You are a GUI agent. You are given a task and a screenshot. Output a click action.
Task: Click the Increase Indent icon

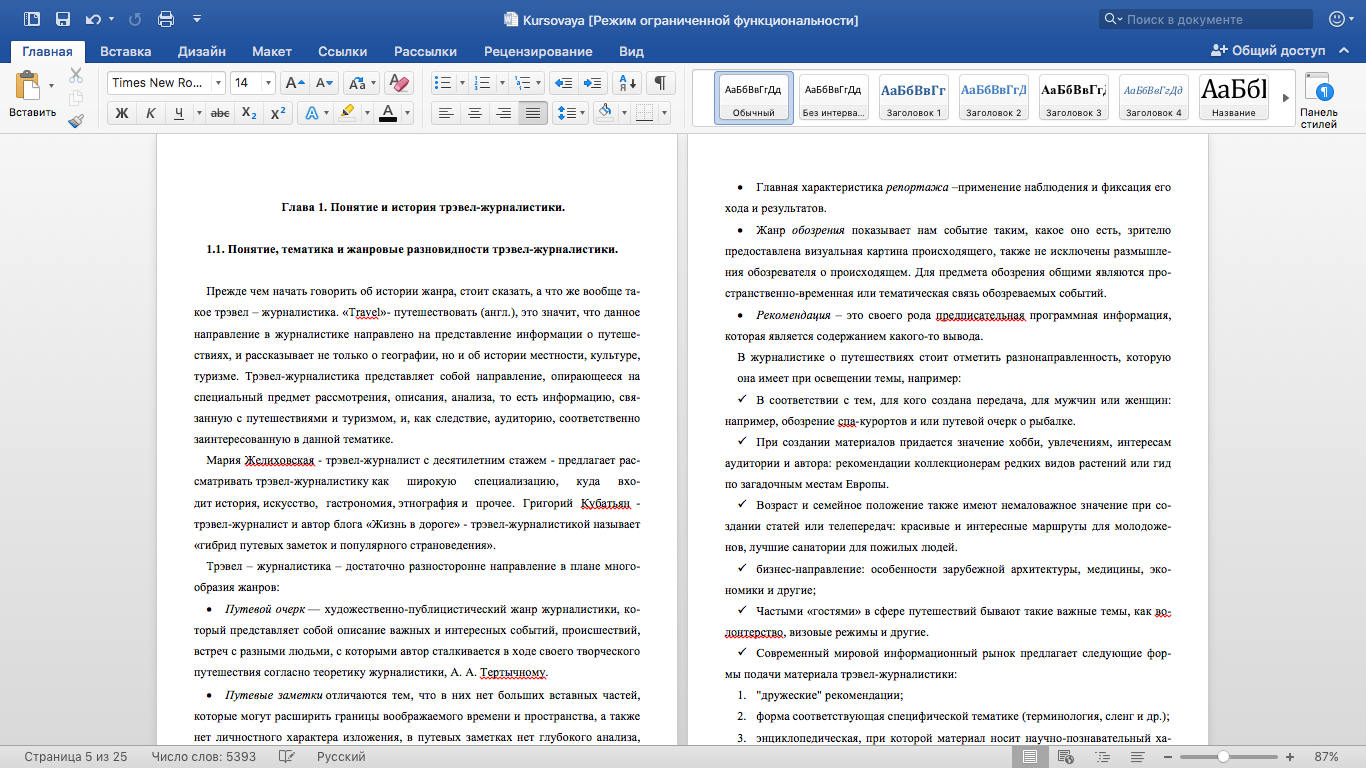(592, 83)
